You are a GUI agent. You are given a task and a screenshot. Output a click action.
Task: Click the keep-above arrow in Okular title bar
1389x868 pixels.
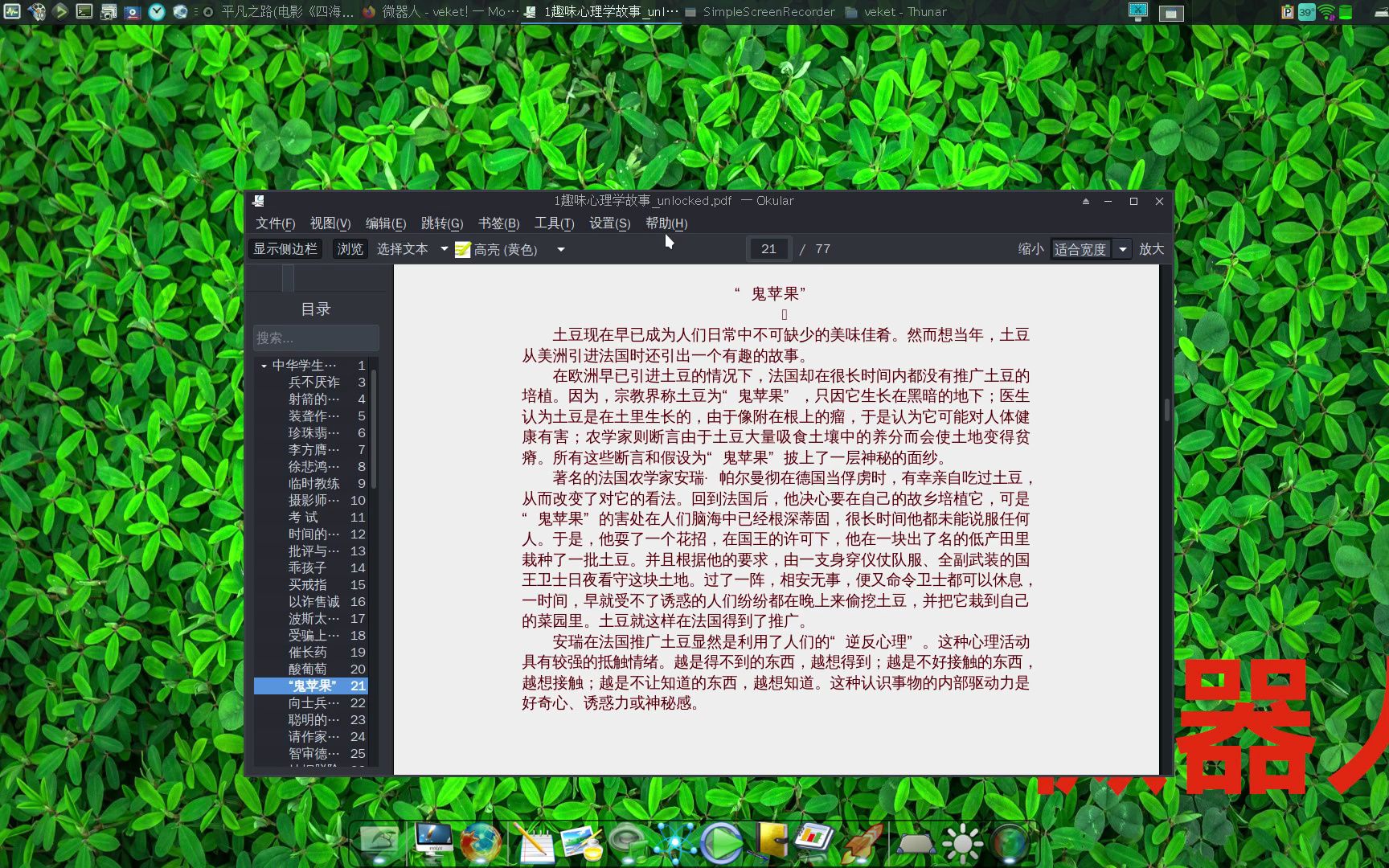click(1085, 201)
